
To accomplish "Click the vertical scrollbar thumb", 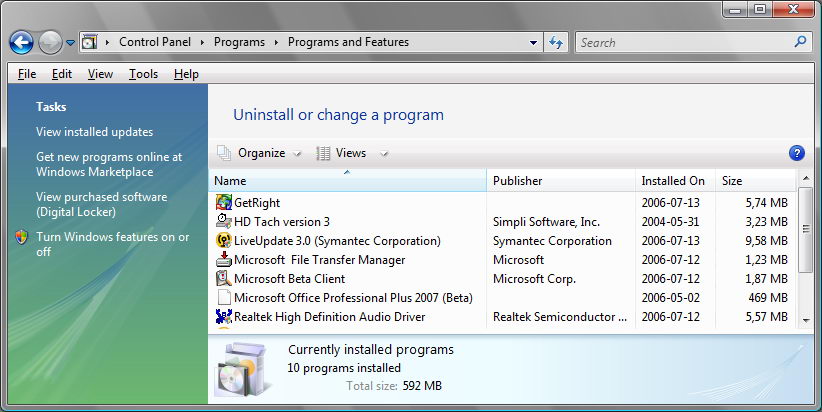I will tap(806, 229).
